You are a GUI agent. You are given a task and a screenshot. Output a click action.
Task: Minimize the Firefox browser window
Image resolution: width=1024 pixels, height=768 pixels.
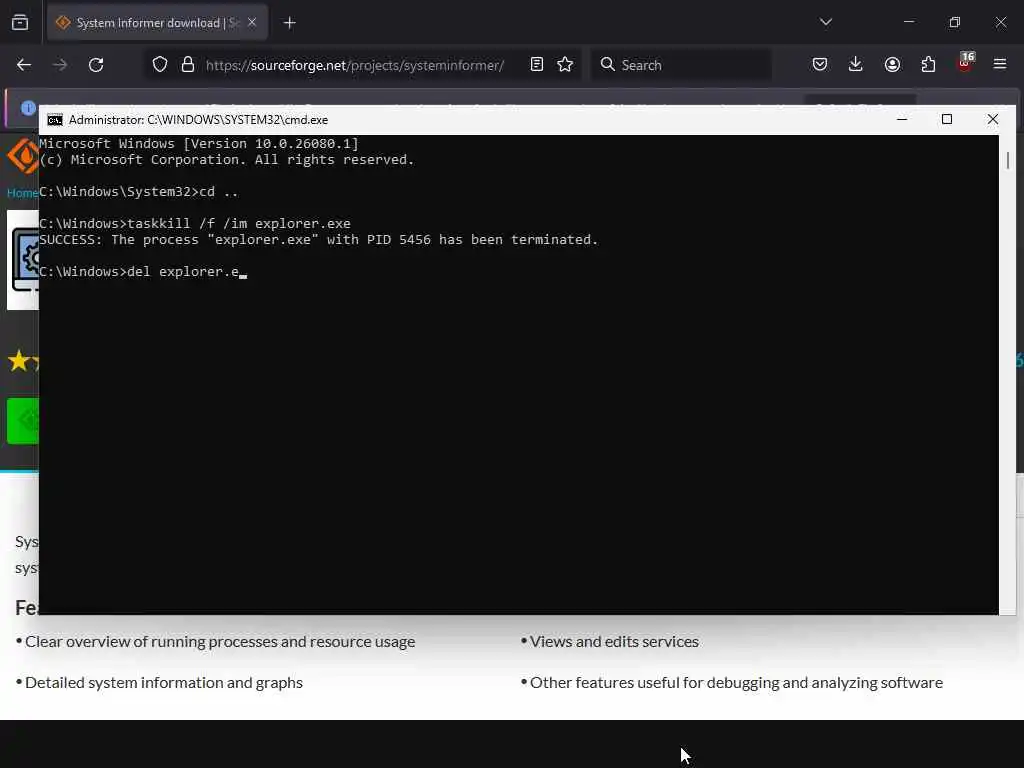tap(908, 22)
